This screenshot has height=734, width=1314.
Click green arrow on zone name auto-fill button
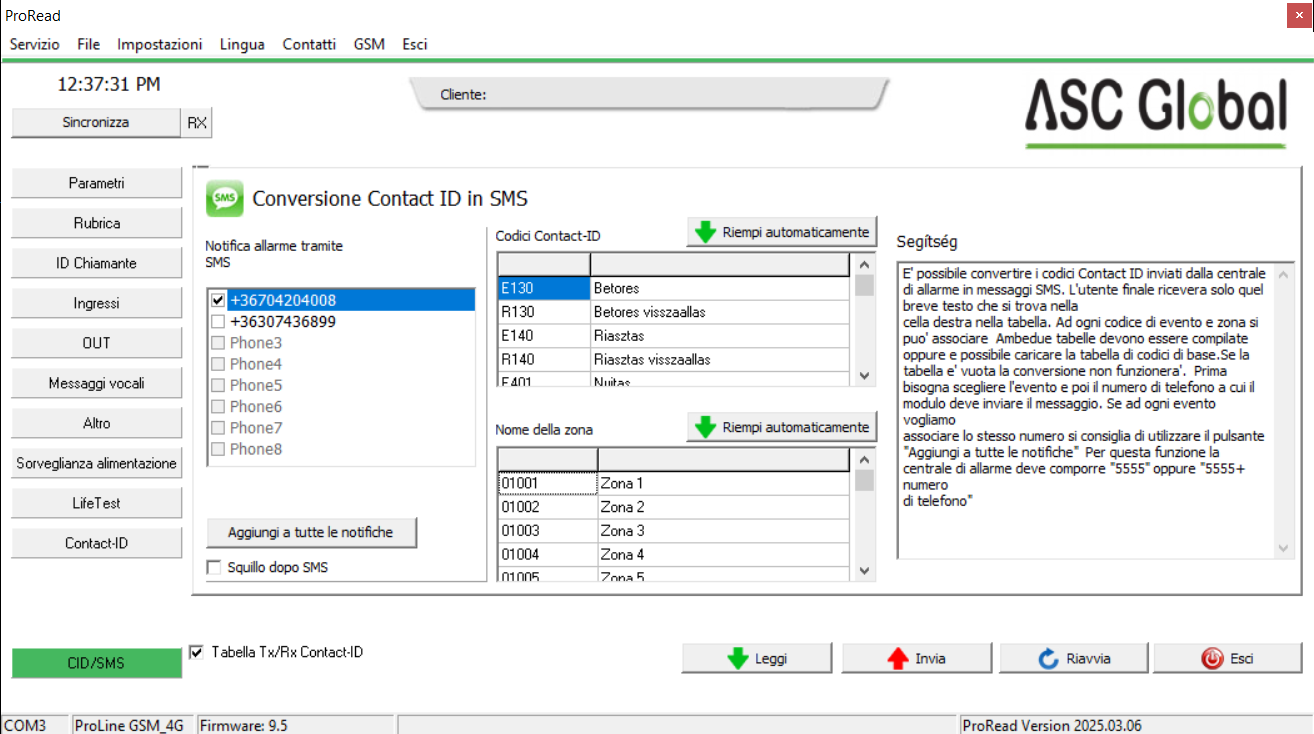click(707, 427)
